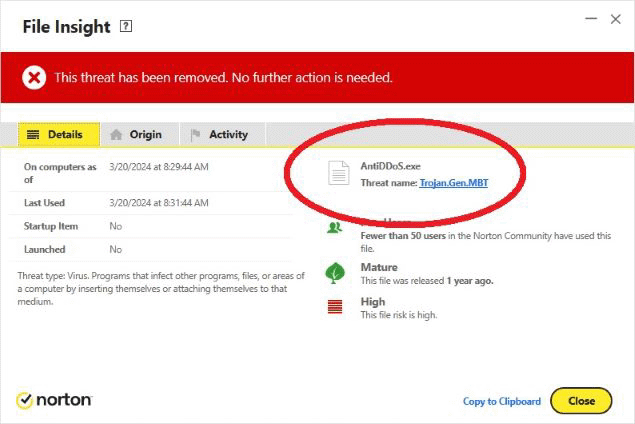
Task: Open the Activity tab
Action: [x=223, y=134]
